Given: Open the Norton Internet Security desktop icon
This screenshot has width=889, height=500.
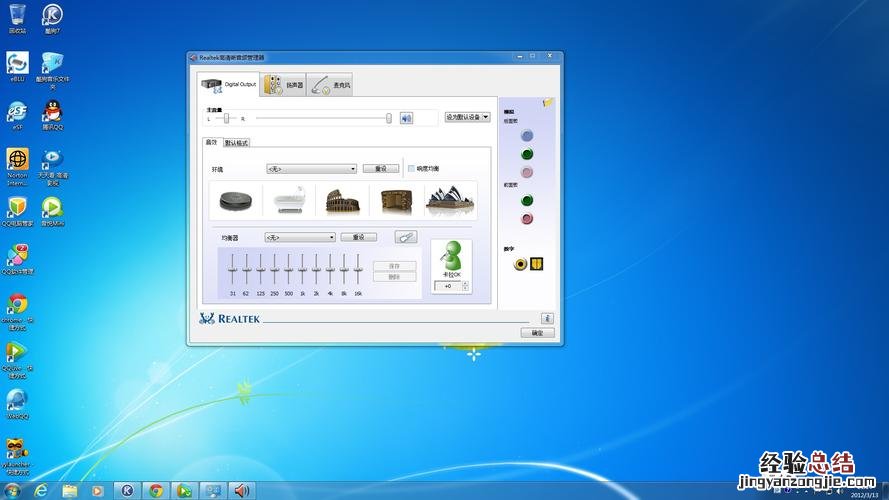Looking at the screenshot, I should tap(18, 160).
